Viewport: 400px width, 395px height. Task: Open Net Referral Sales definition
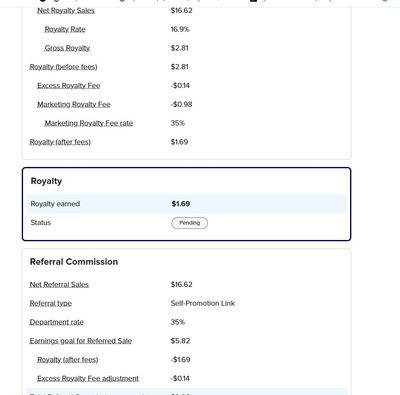point(59,285)
